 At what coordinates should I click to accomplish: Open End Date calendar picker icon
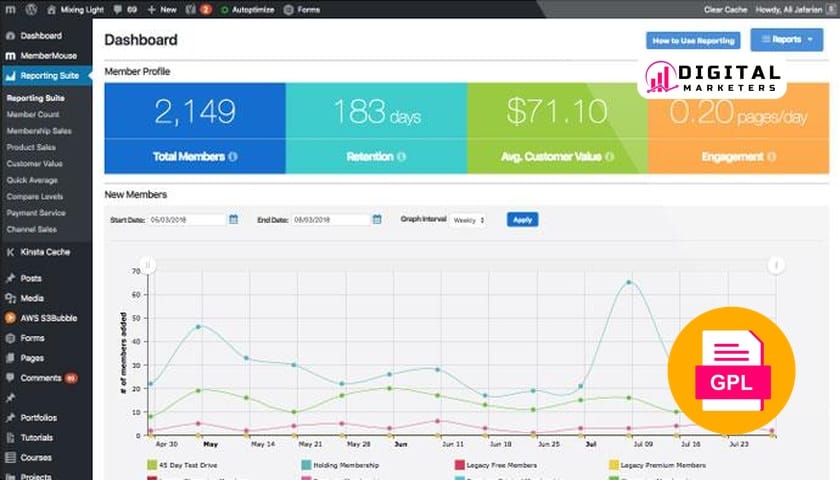pos(377,219)
